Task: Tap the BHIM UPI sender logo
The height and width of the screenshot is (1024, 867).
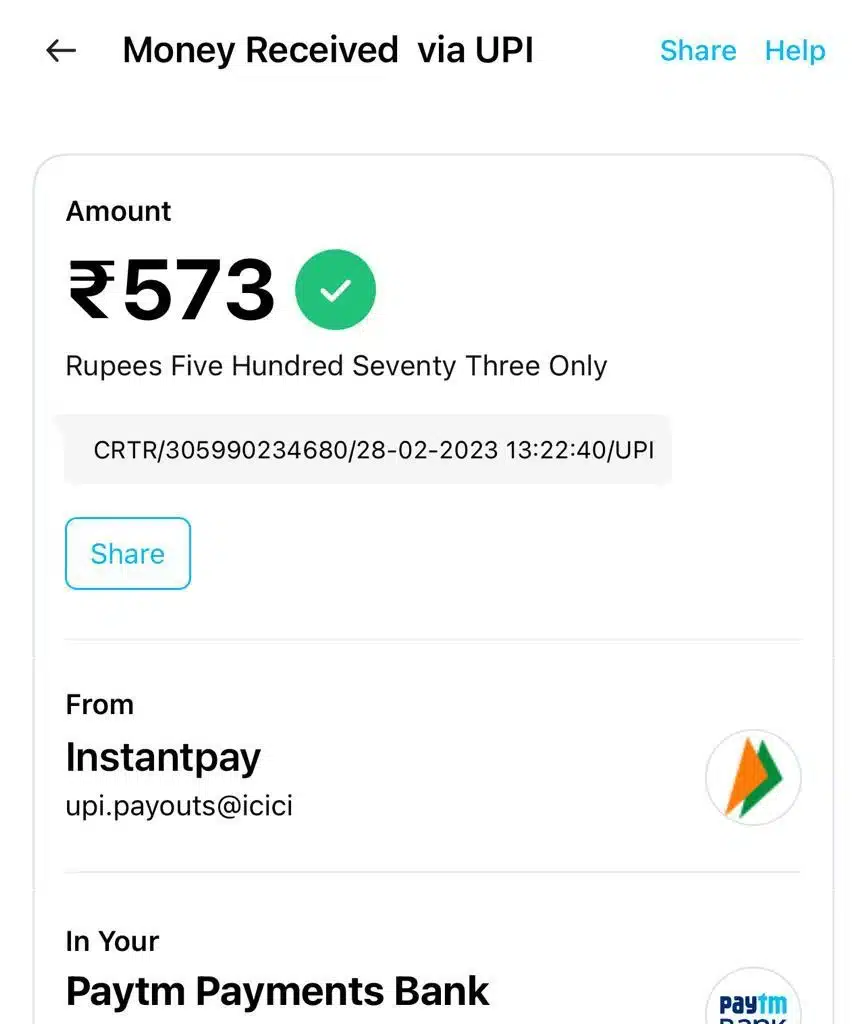Action: [x=753, y=777]
